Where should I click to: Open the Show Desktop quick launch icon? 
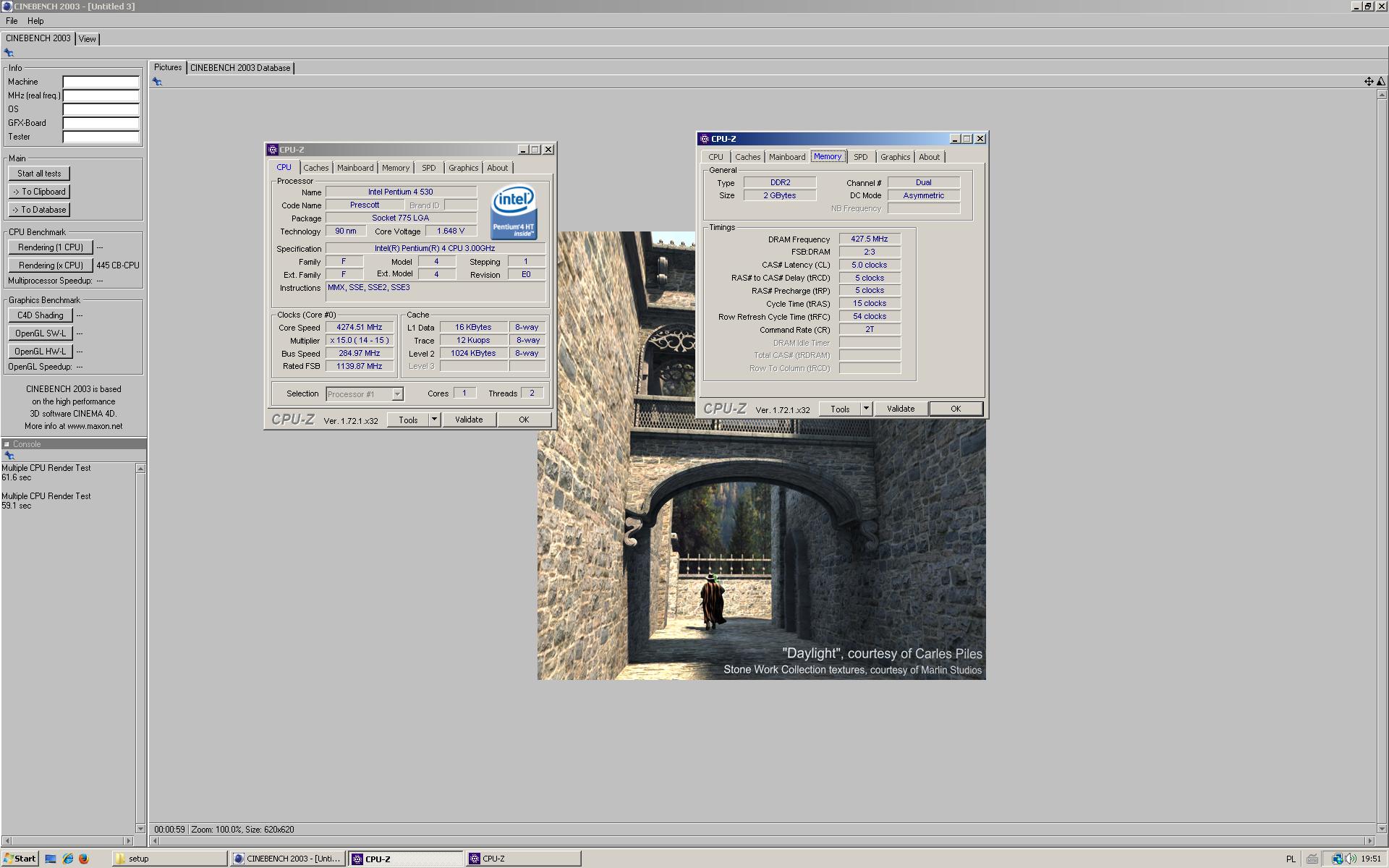(51, 859)
